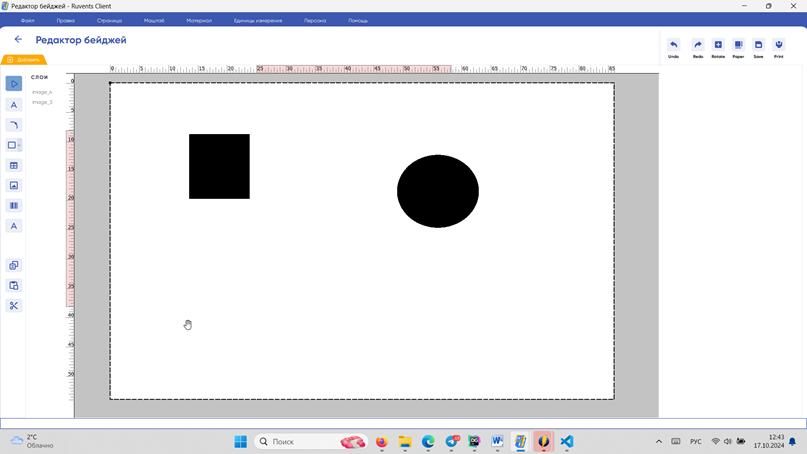Click the Undo icon
807x454 pixels.
[x=673, y=45]
